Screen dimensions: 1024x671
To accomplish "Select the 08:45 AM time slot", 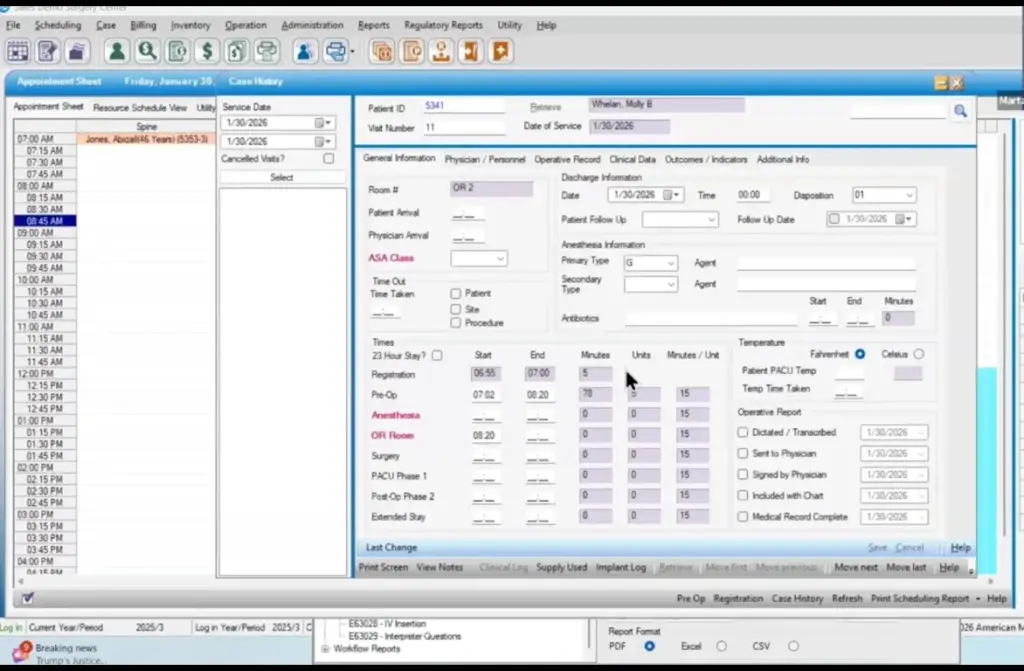I will click(45, 221).
